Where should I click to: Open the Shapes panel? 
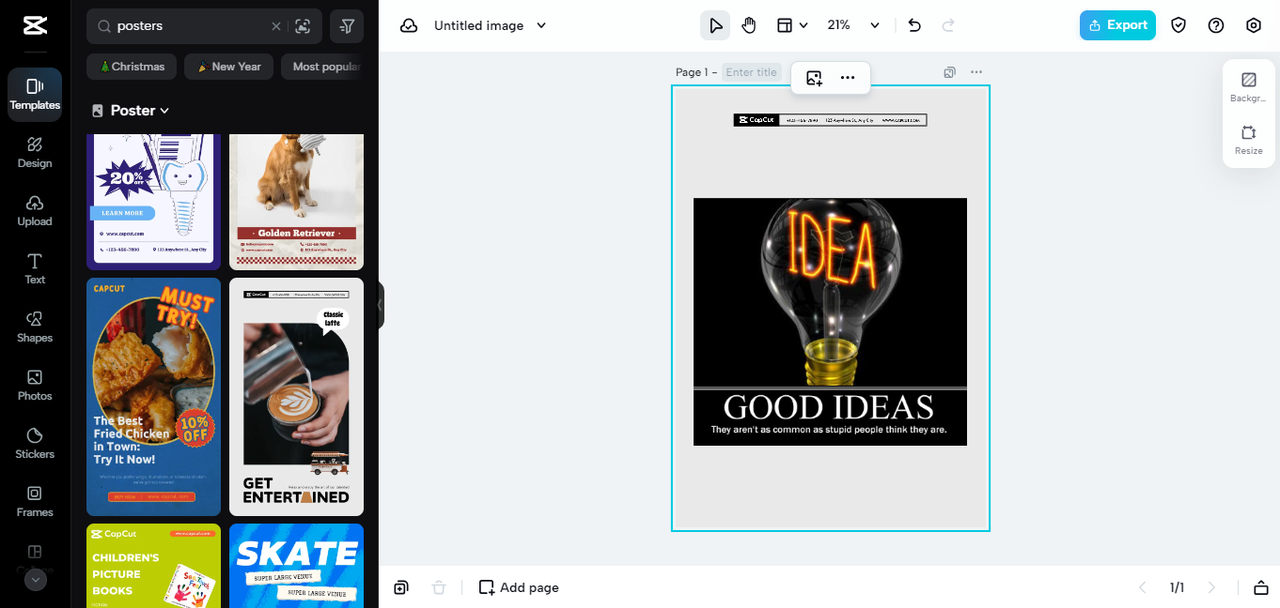click(35, 327)
